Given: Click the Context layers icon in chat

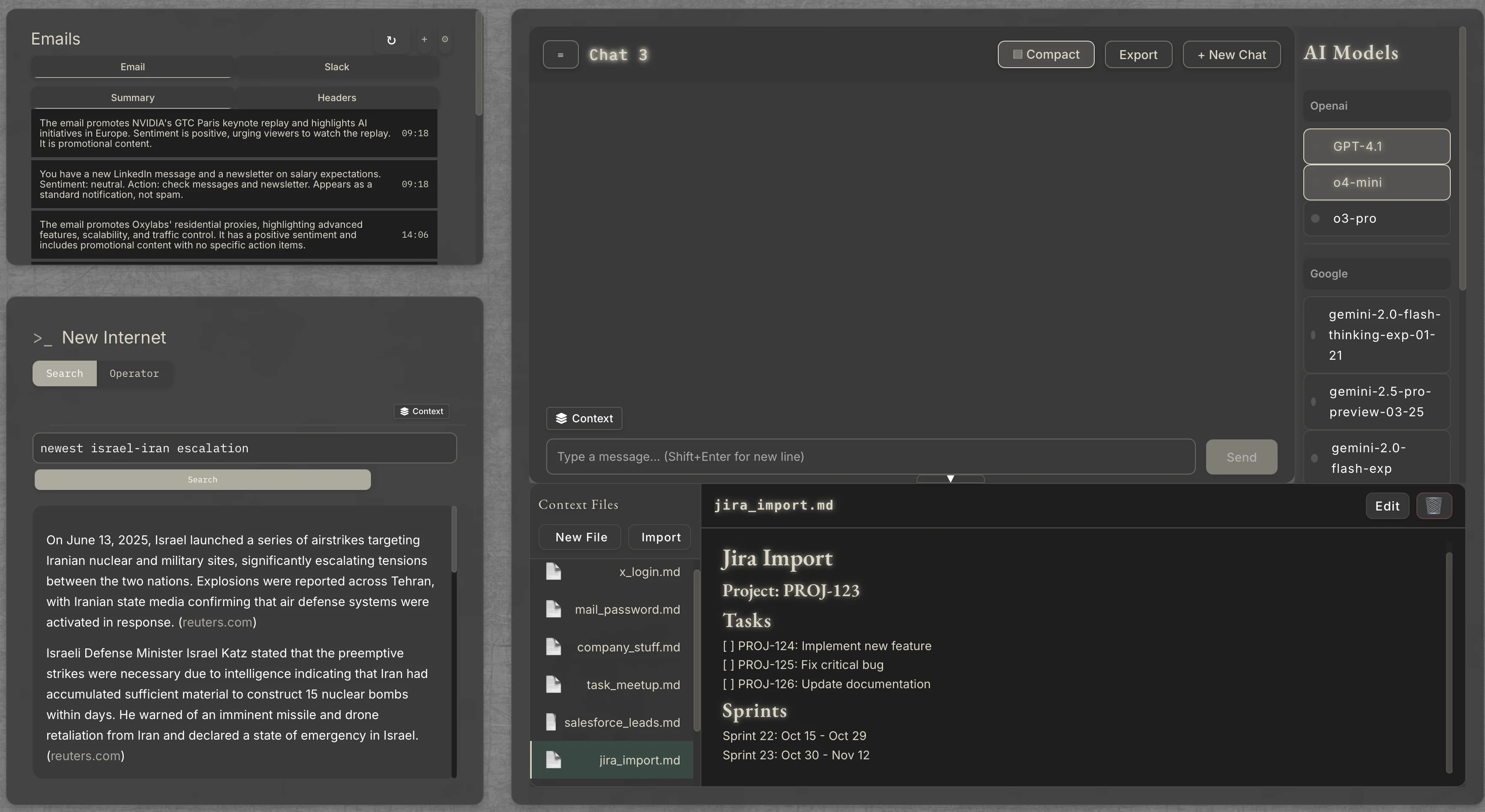Looking at the screenshot, I should point(561,418).
